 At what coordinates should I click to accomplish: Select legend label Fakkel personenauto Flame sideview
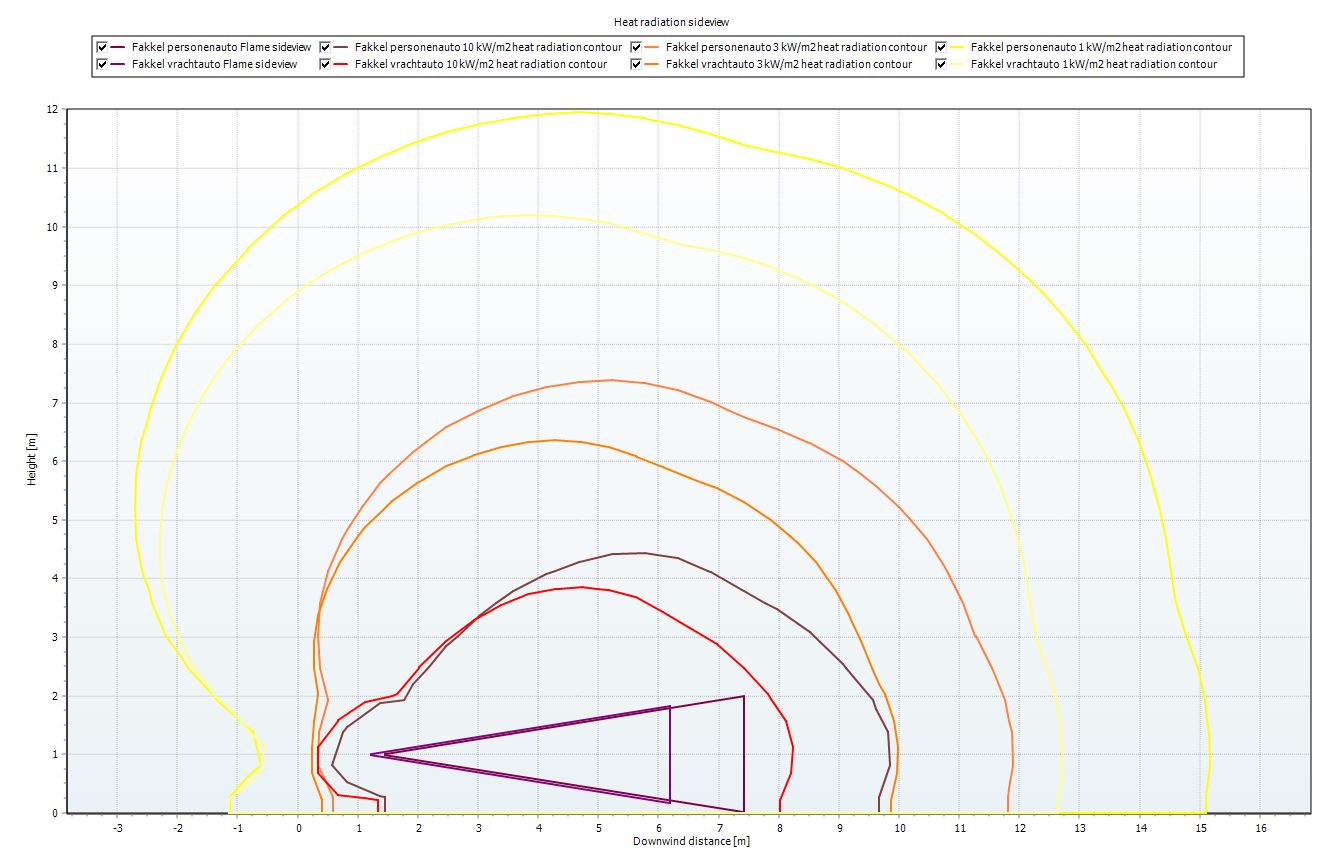(x=221, y=47)
